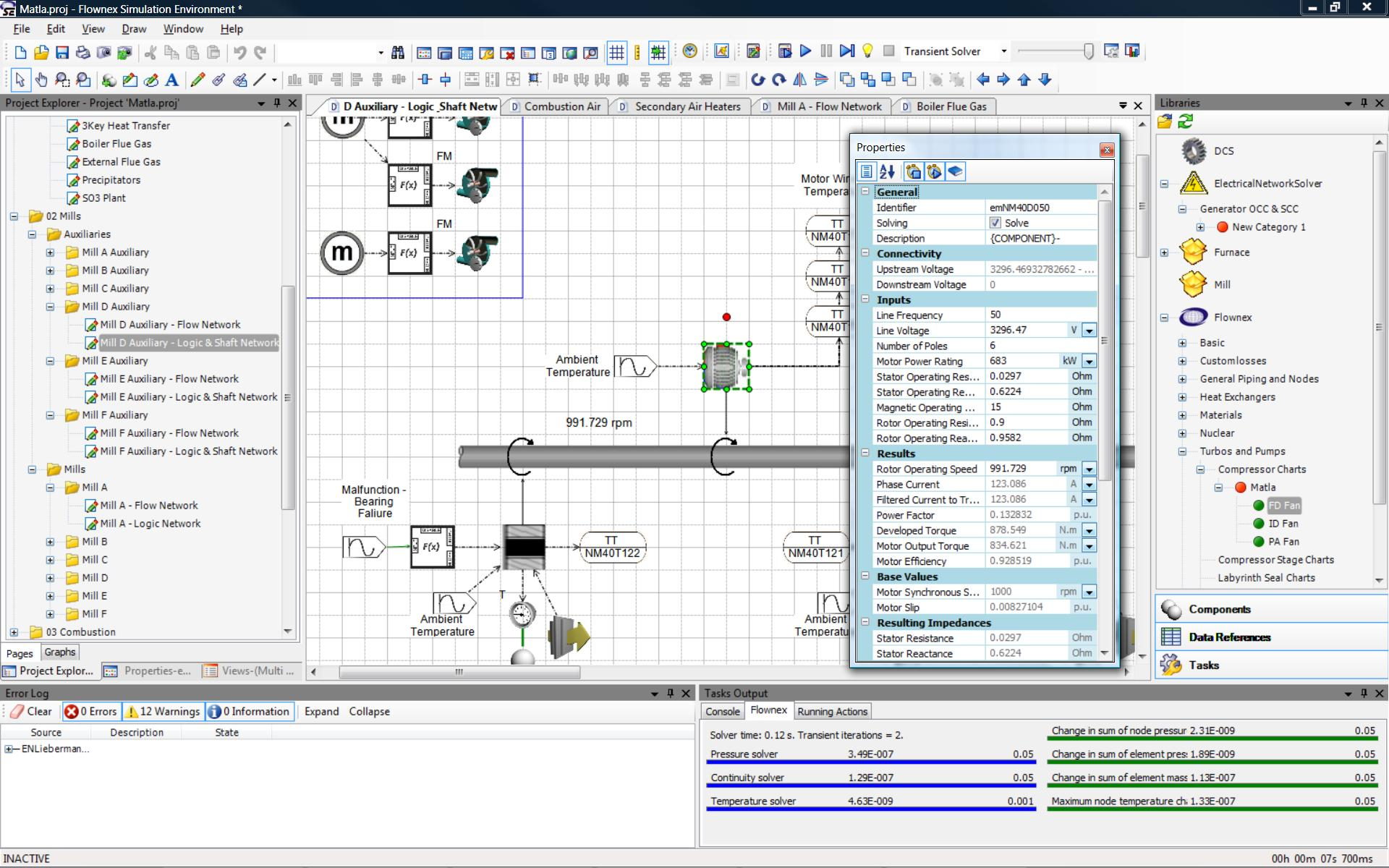The height and width of the screenshot is (868, 1389).
Task: Click the Clear button in Error Log
Action: click(x=32, y=711)
